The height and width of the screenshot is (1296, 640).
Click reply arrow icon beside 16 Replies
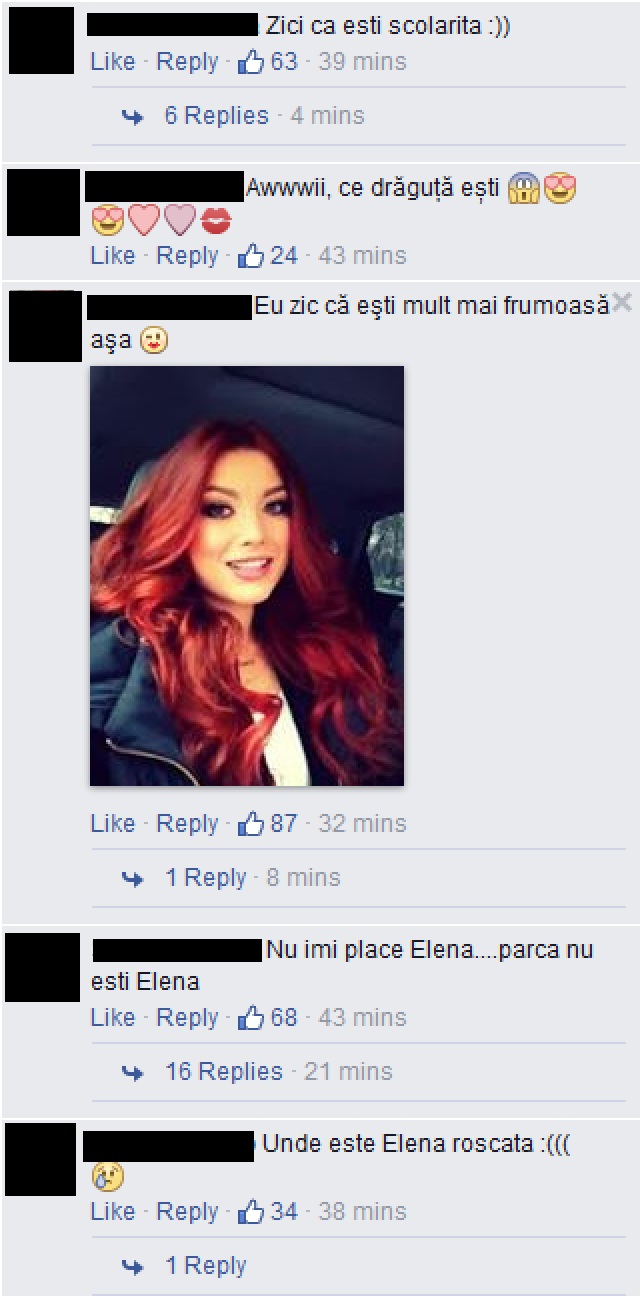tap(132, 1073)
